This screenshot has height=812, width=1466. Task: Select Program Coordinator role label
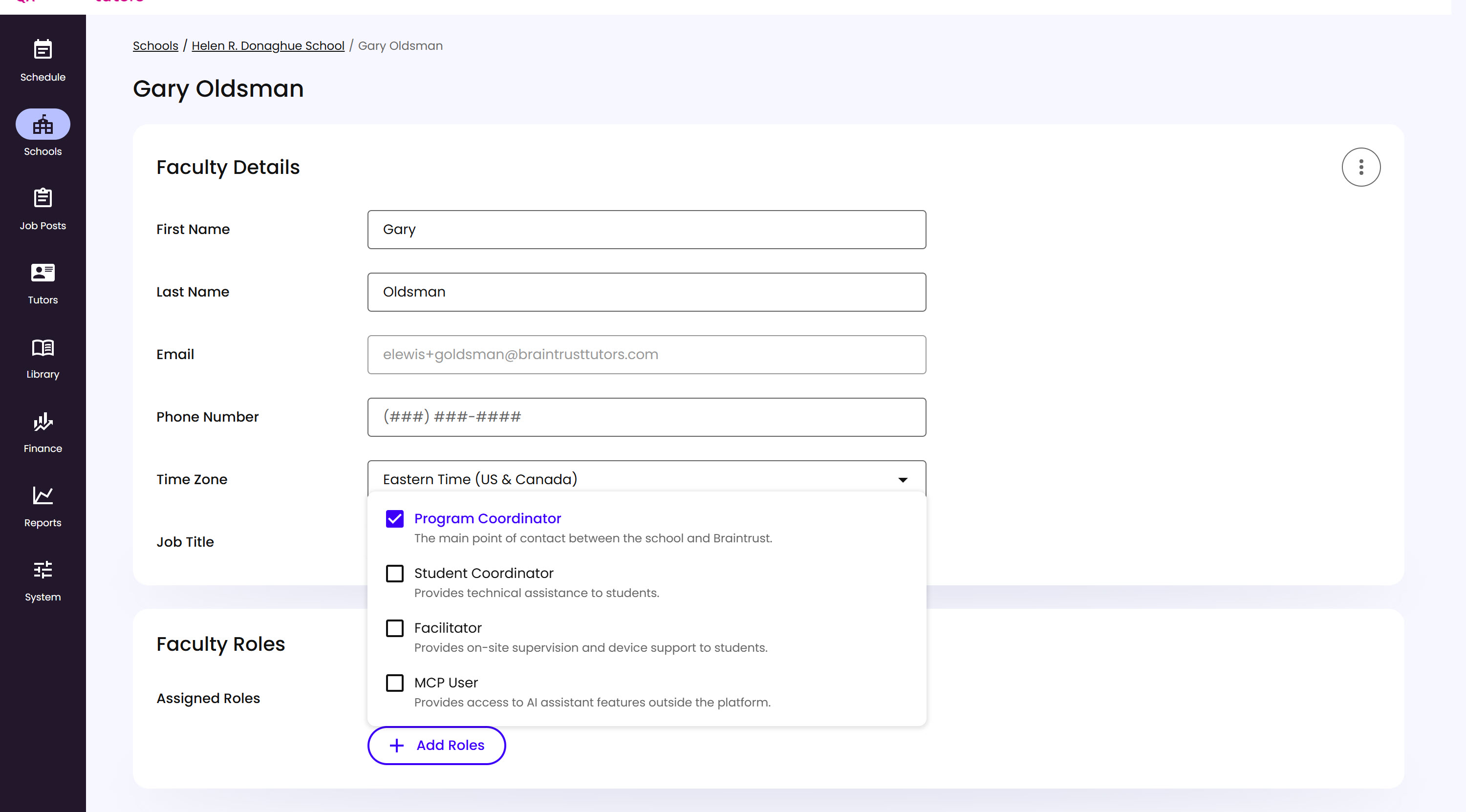pos(488,518)
